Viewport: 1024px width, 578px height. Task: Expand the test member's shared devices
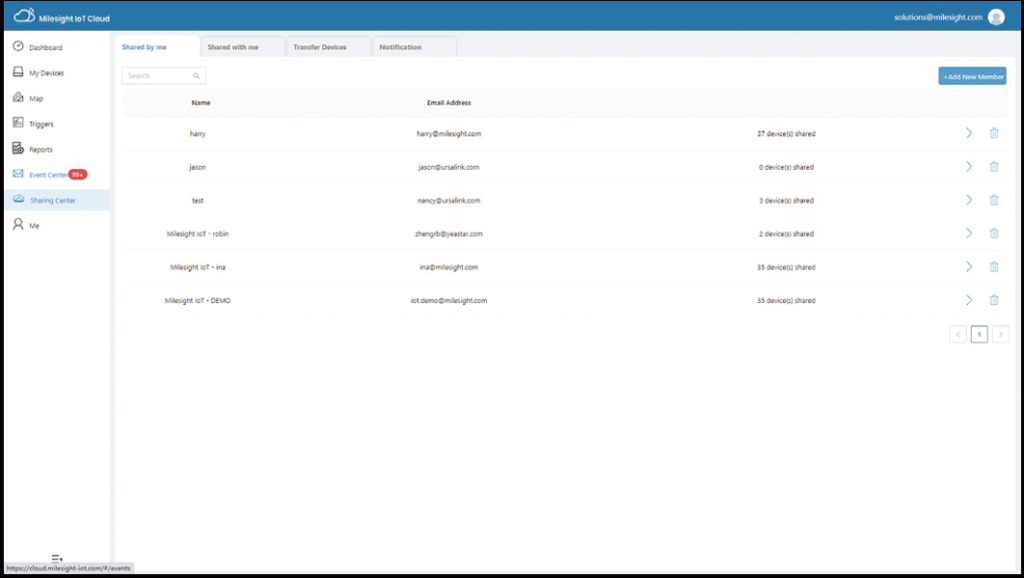pos(969,200)
